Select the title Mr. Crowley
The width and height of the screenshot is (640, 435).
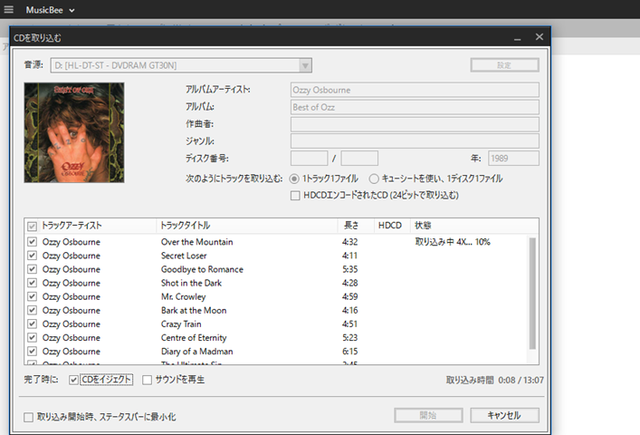point(183,297)
